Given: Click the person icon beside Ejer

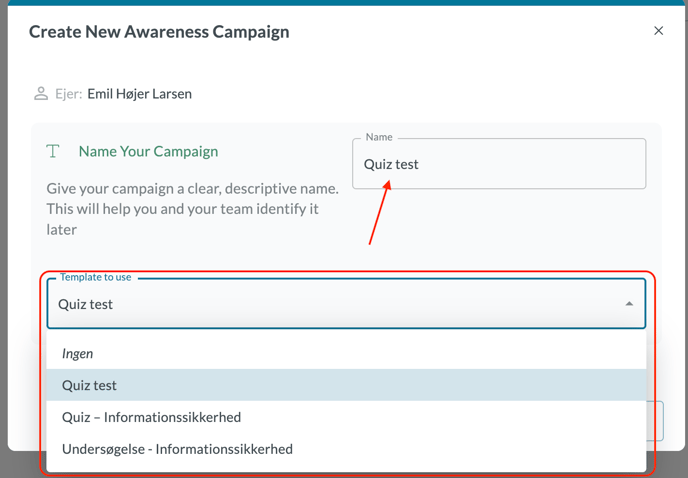Looking at the screenshot, I should point(41,94).
